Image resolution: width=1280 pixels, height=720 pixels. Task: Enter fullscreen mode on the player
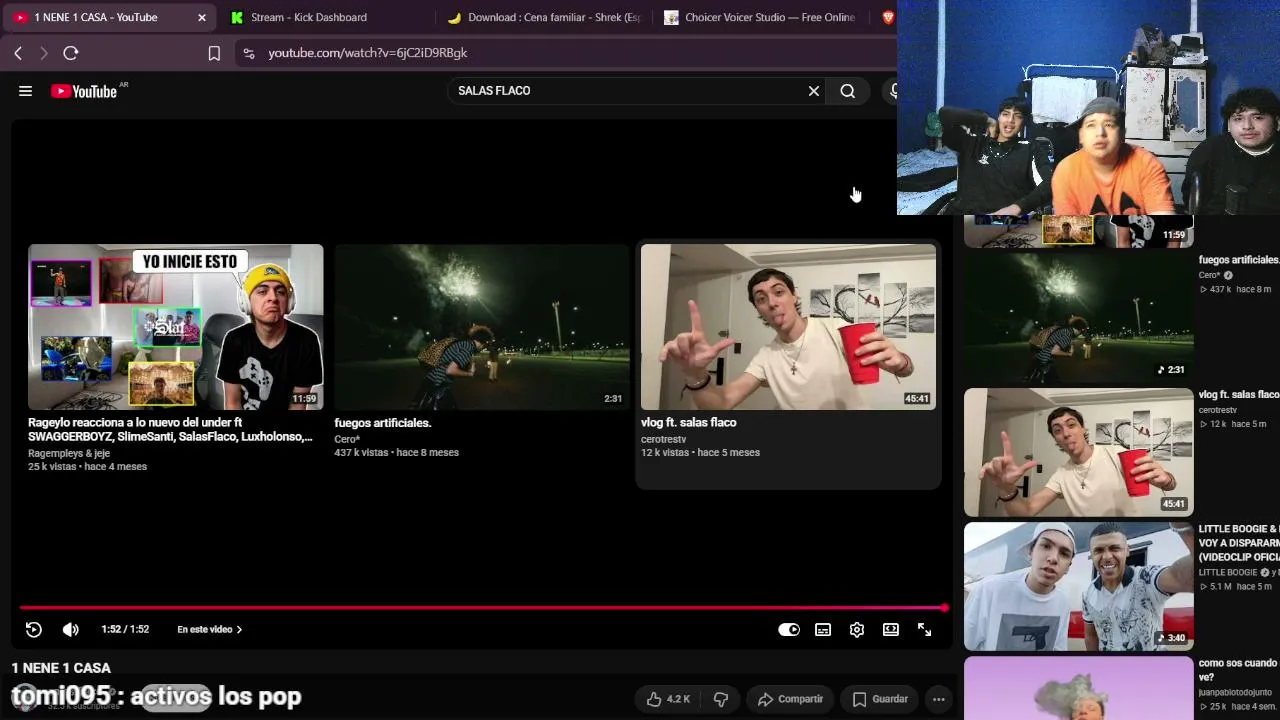(925, 629)
